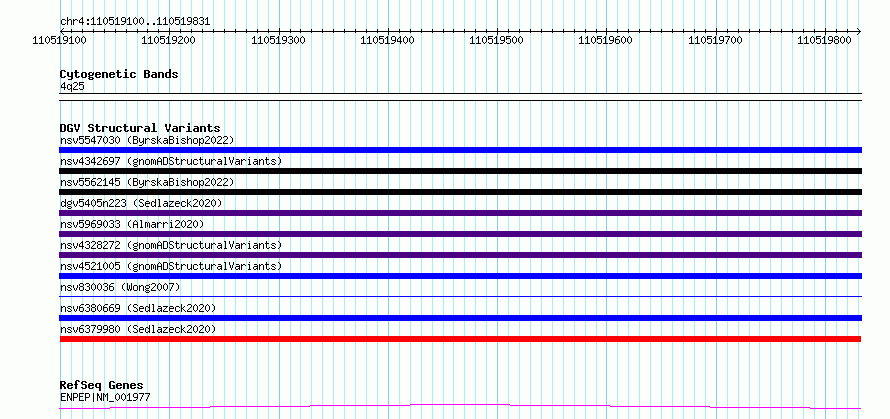The image size is (890, 419).
Task: Open the DGV Structural Variants track heading
Action: tap(140, 128)
